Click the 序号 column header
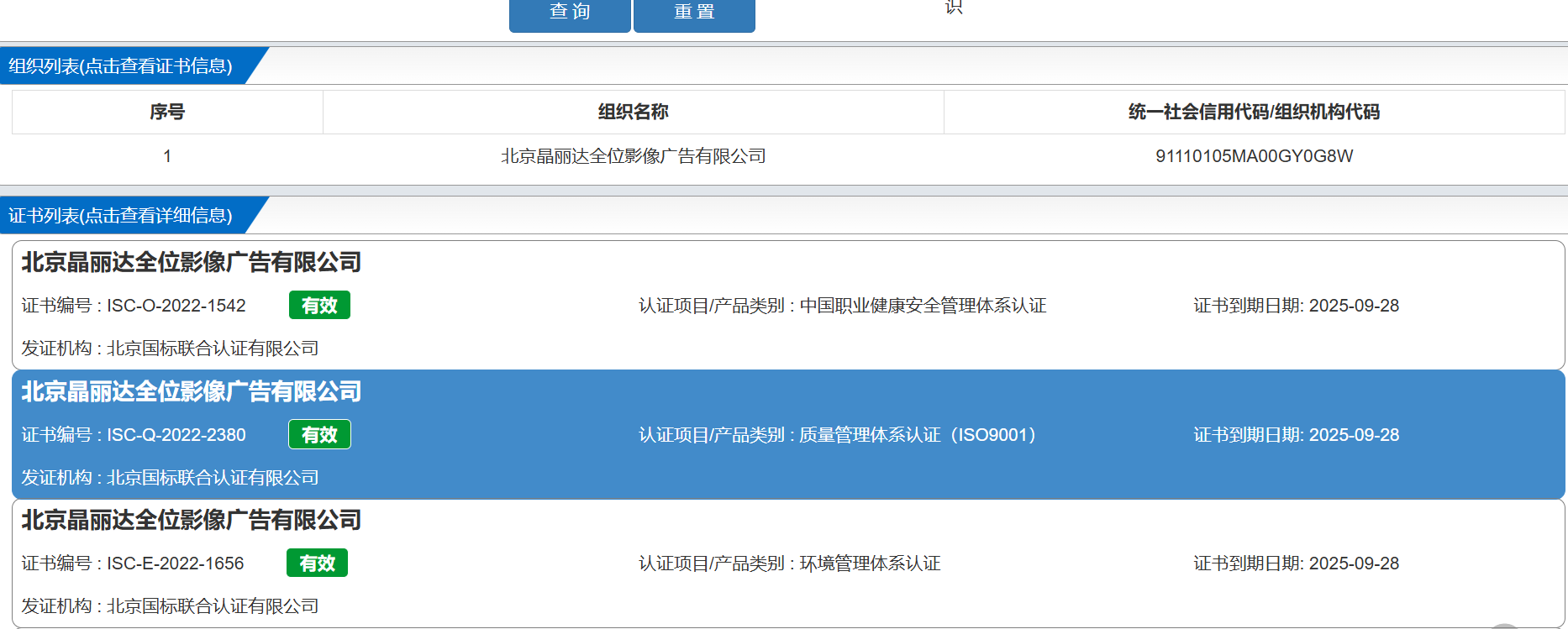The height and width of the screenshot is (629, 1568). pos(167,112)
